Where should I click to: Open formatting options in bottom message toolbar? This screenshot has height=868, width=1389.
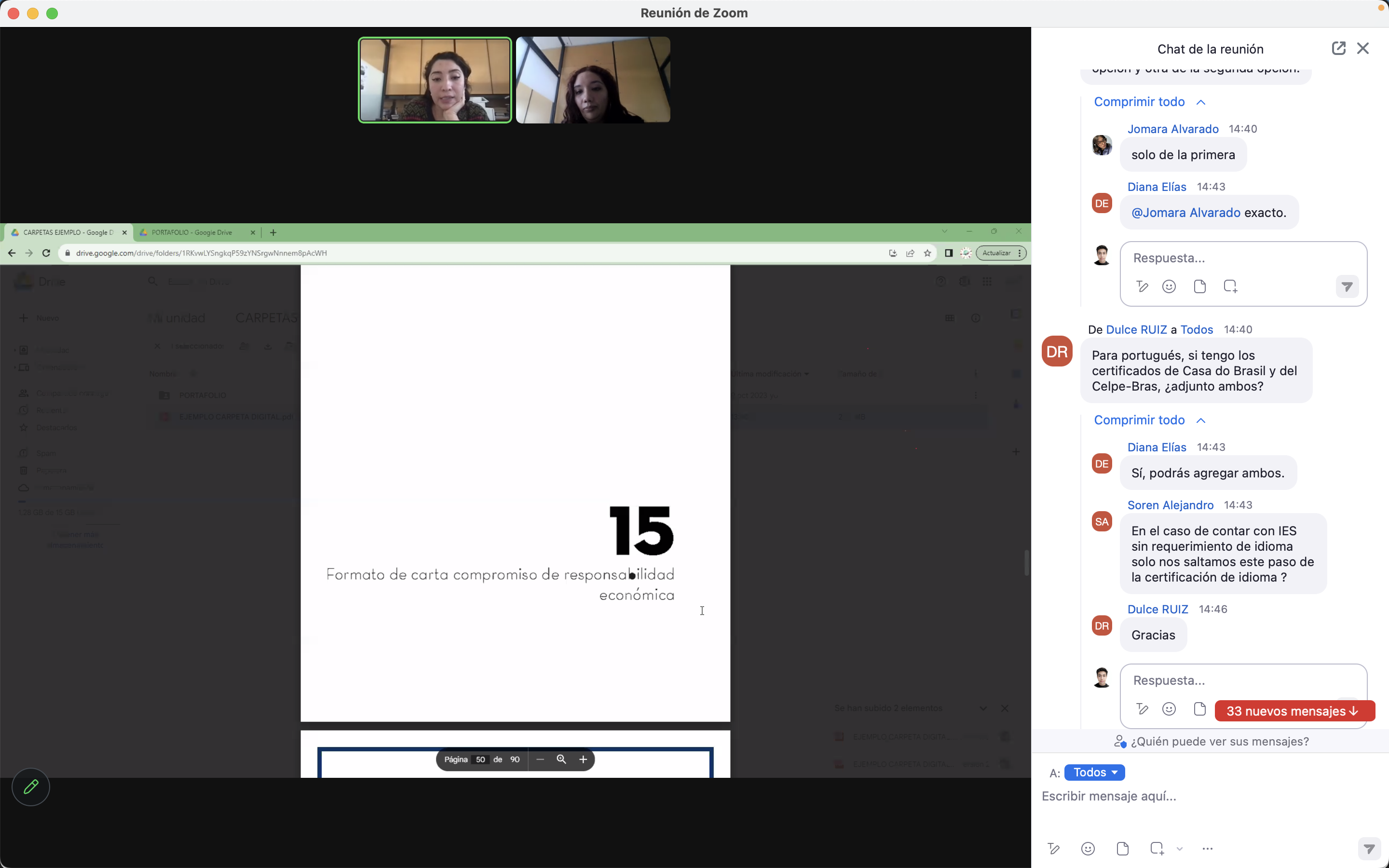point(1053,849)
